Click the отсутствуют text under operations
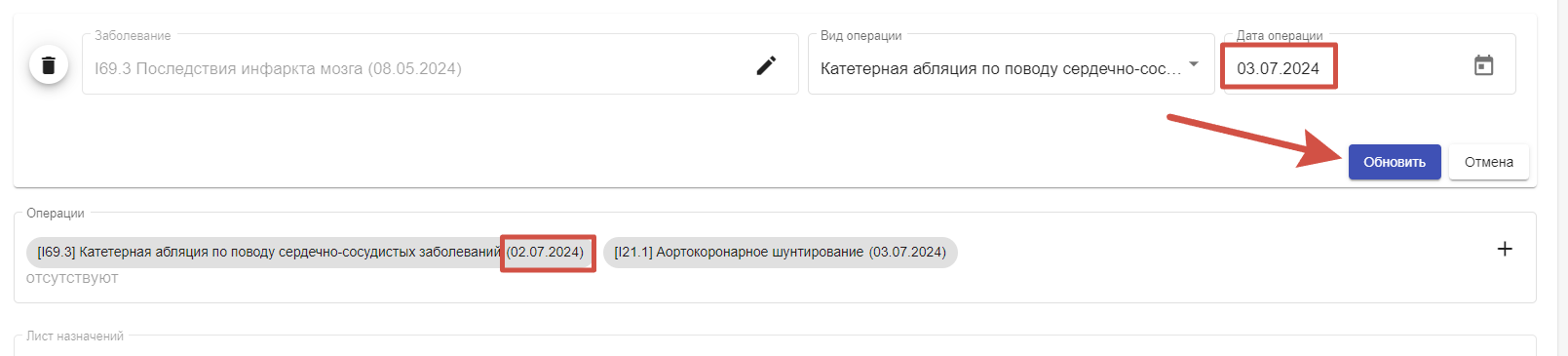Viewport: 1568px width, 356px height. click(72, 278)
